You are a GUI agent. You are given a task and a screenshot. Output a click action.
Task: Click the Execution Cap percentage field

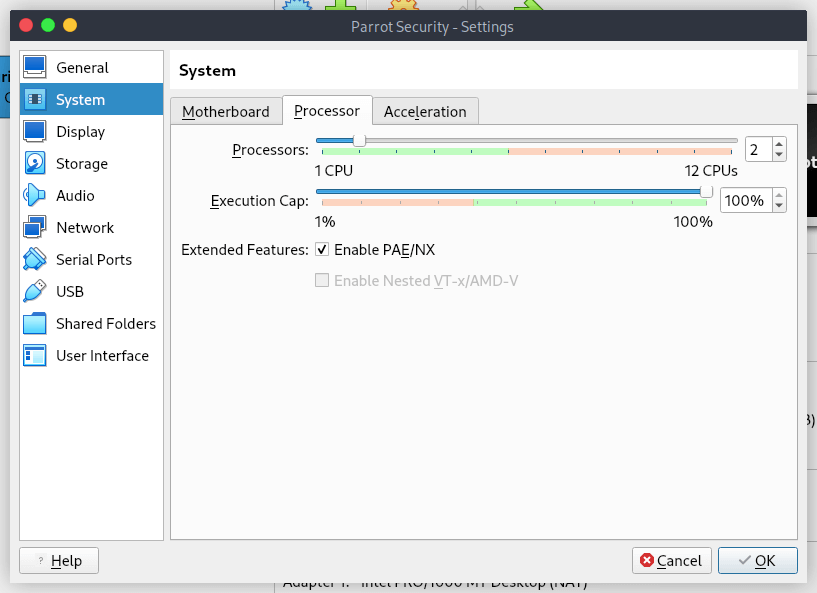744,201
